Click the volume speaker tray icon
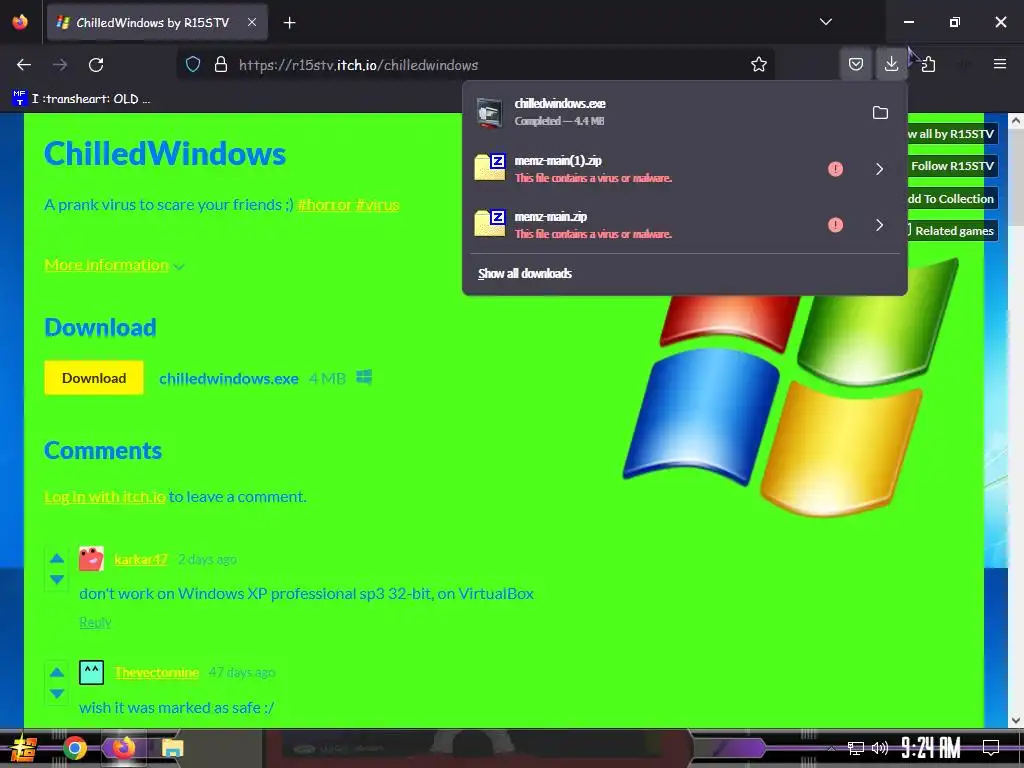Viewport: 1024px width, 768px height. point(880,748)
